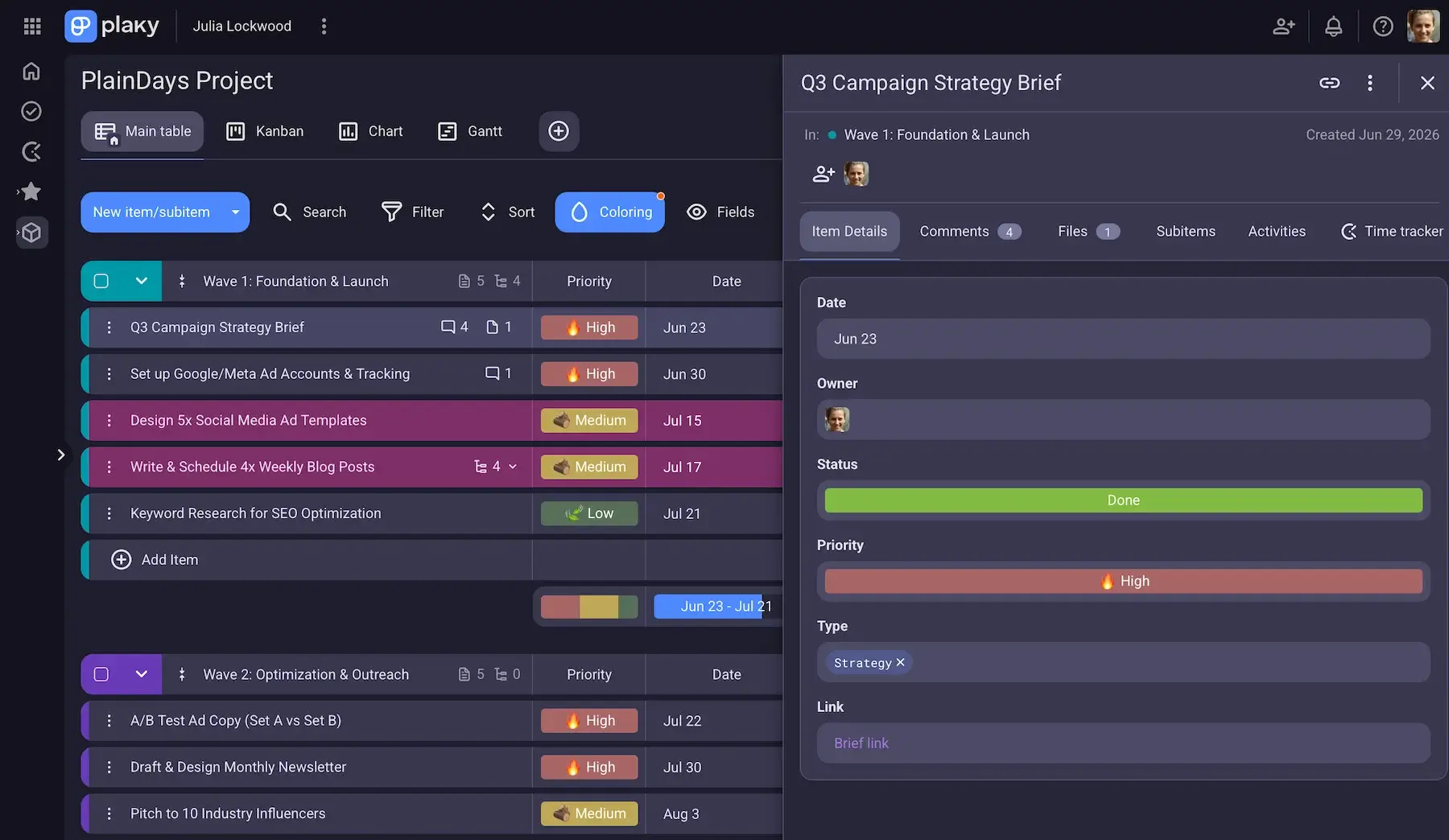The height and width of the screenshot is (840, 1449).
Task: Click the green Done status bar
Action: 1123,500
